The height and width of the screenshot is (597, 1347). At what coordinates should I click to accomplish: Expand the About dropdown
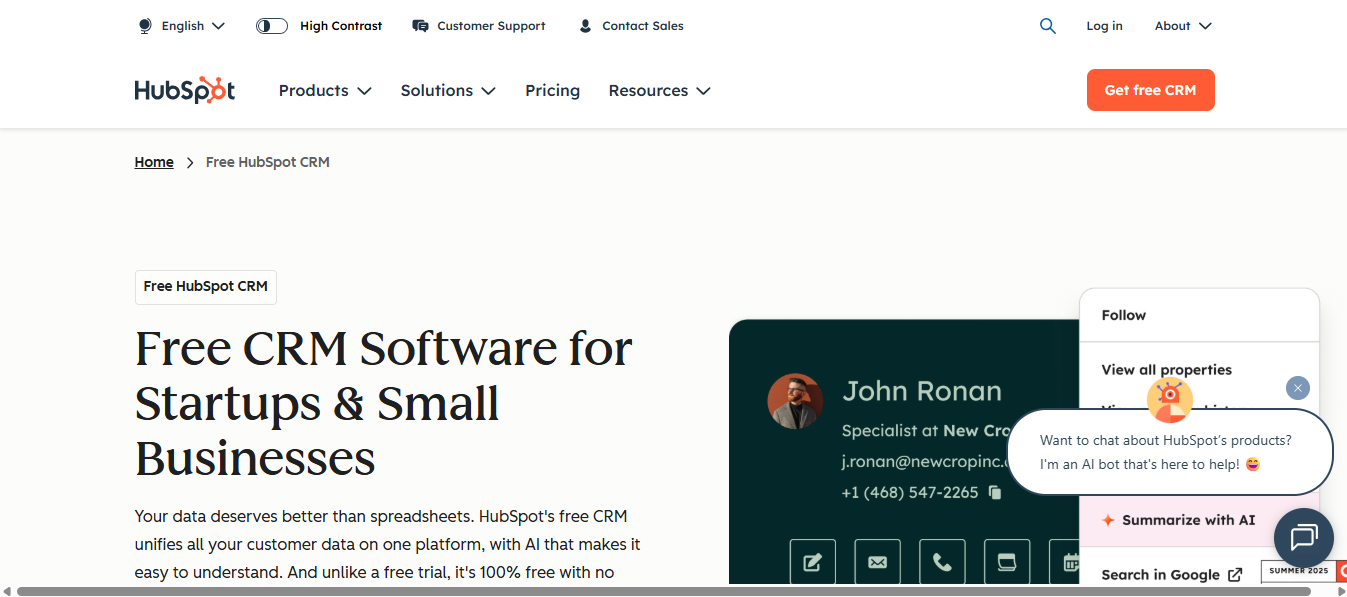(1183, 26)
